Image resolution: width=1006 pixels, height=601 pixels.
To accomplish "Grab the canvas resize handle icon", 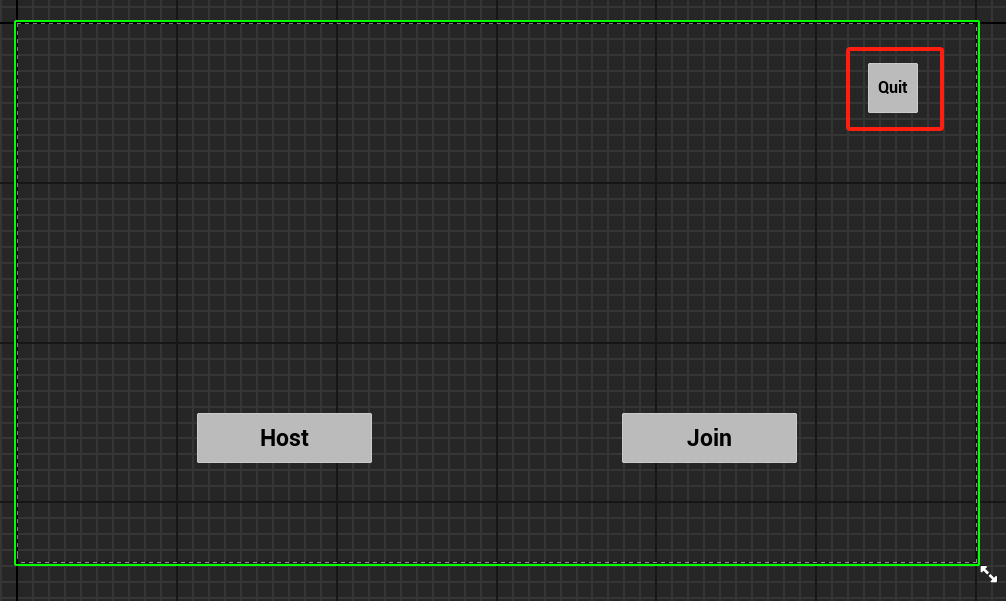I will point(988,574).
